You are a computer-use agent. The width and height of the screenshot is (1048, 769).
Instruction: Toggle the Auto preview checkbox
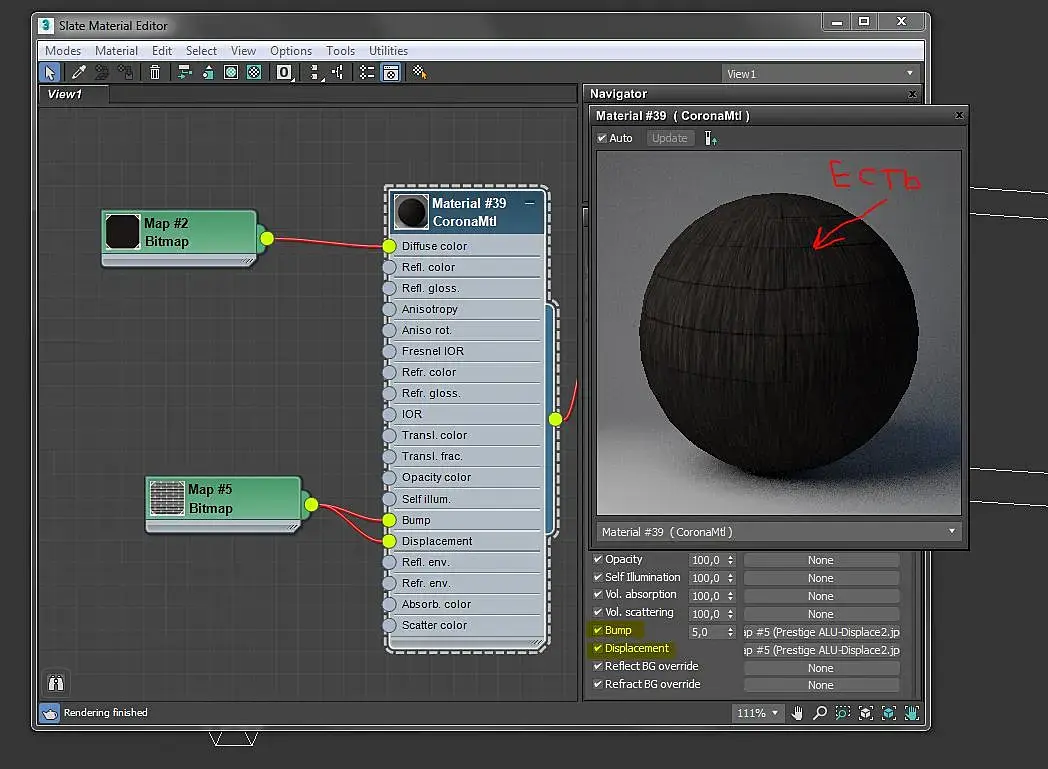(x=602, y=138)
